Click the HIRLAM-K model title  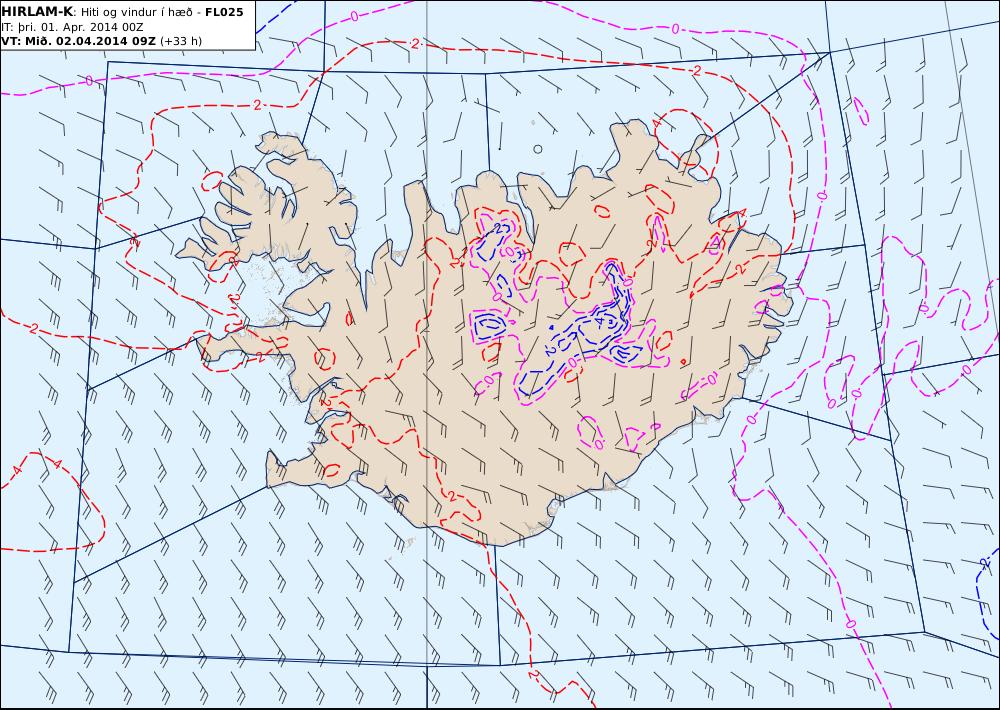[x=37, y=11]
